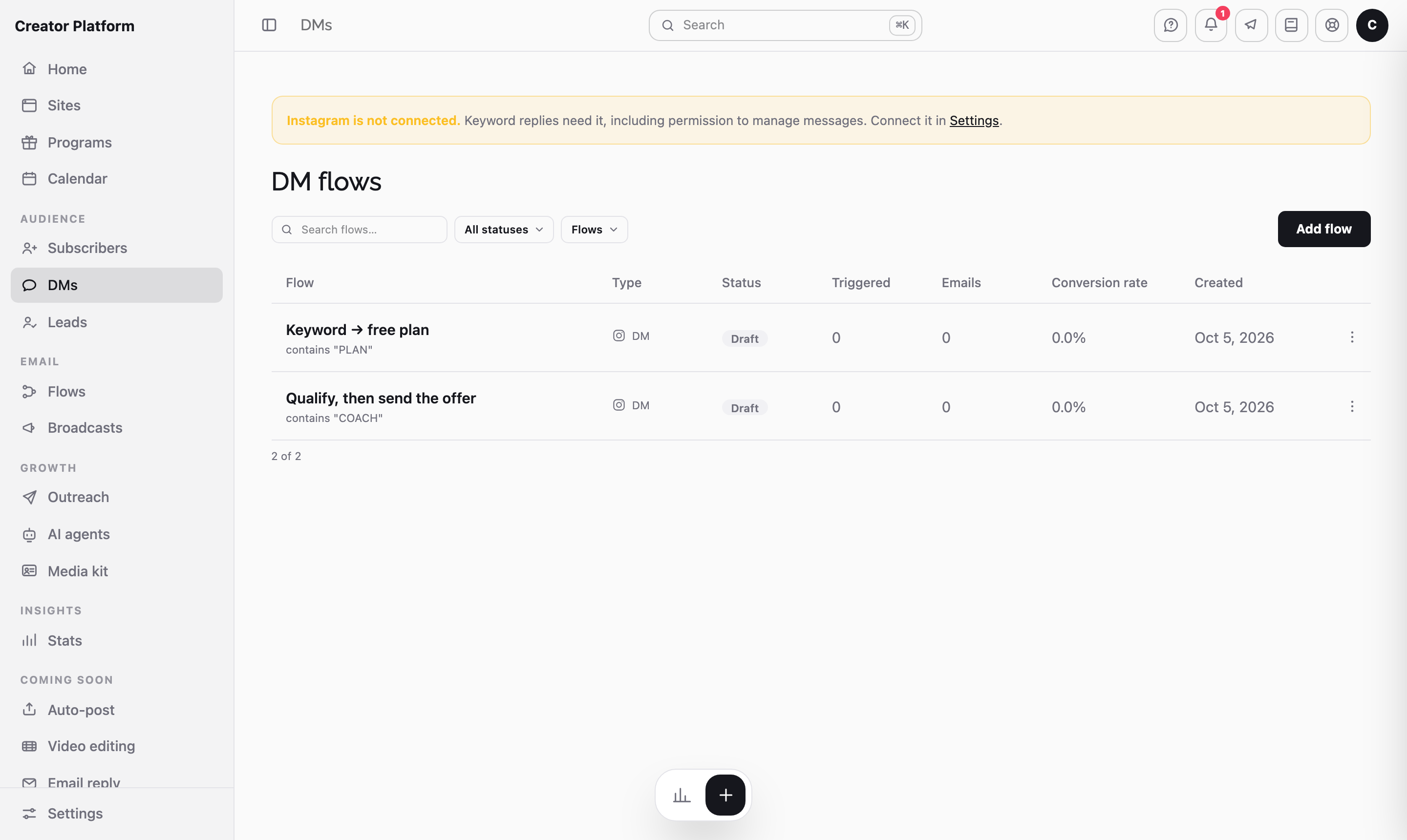Focus the top global Search box
The image size is (1407, 840).
click(x=785, y=25)
